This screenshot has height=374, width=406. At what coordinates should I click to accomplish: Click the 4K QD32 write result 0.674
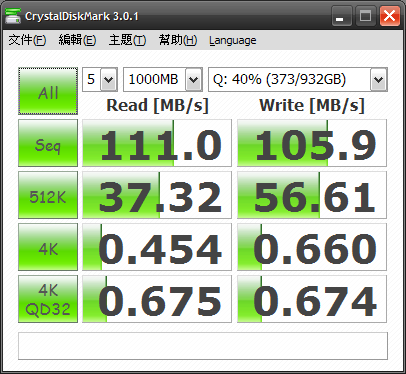point(312,299)
